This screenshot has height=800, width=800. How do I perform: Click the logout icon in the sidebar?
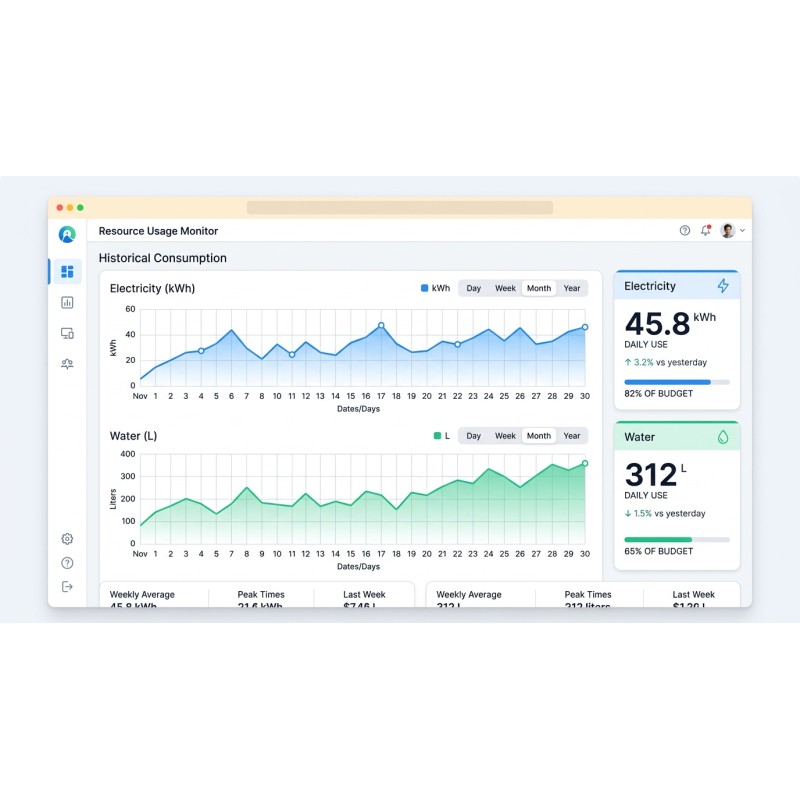tap(67, 587)
